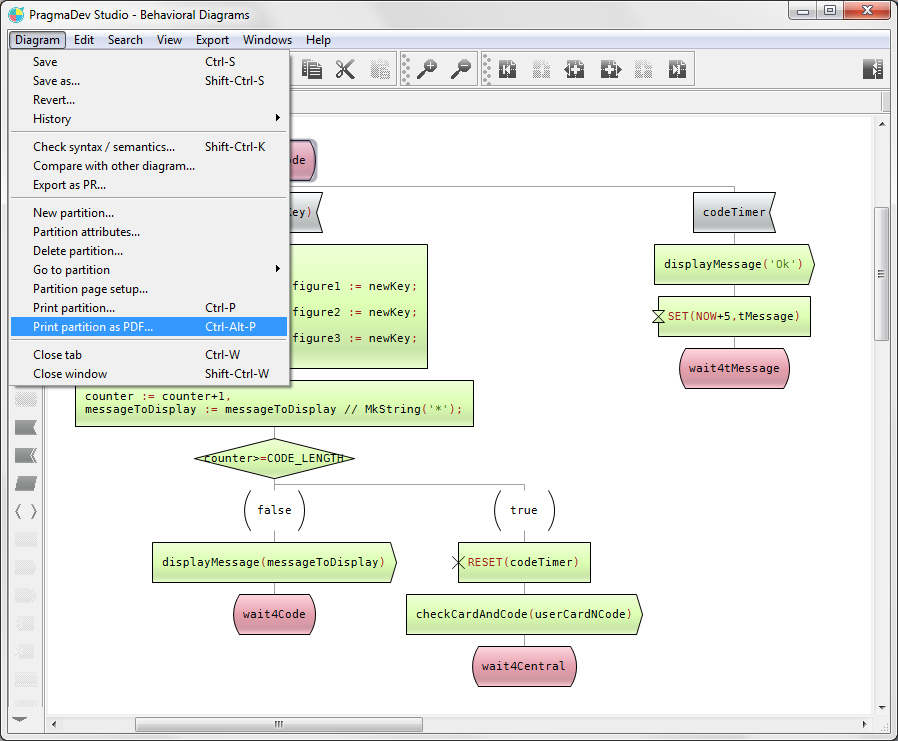Choose Print partition as PDF

click(x=93, y=327)
